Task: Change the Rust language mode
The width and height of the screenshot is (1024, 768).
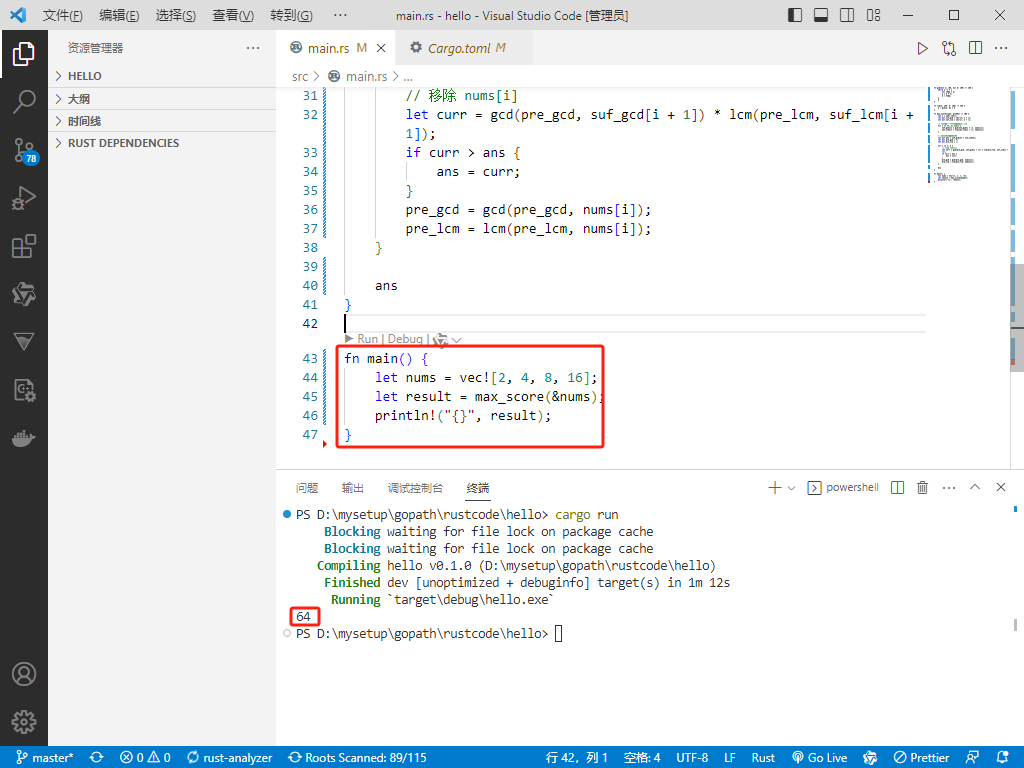Action: pyautogui.click(x=763, y=758)
